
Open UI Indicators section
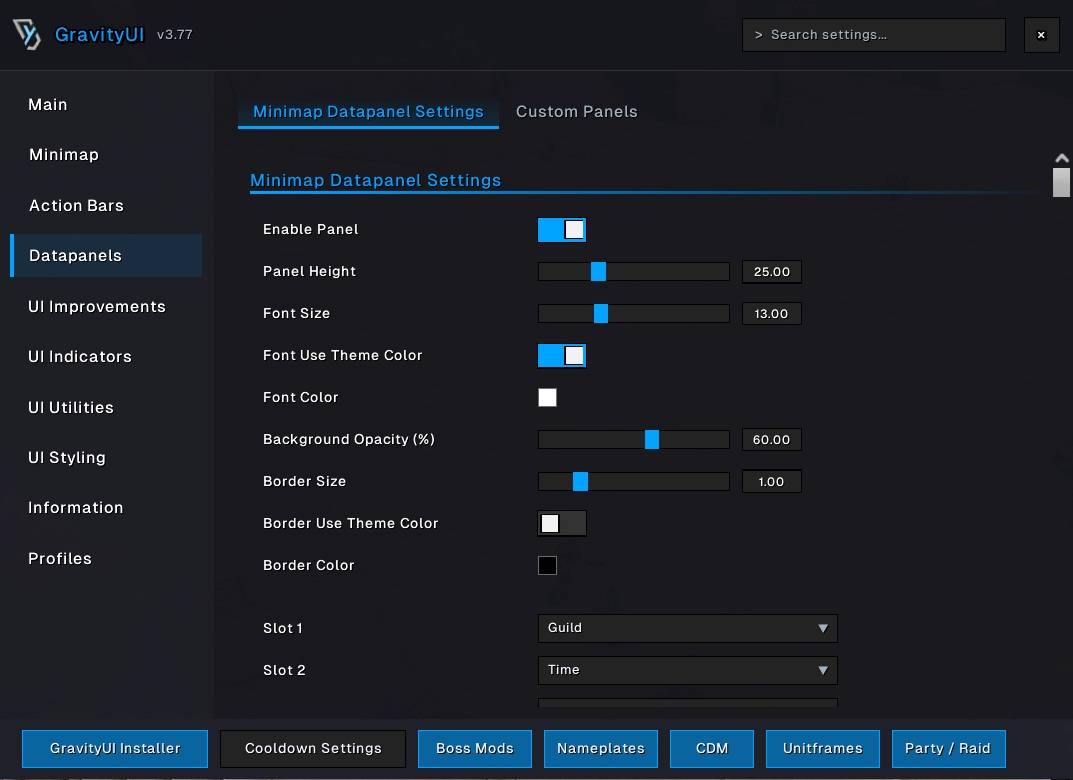click(x=79, y=356)
